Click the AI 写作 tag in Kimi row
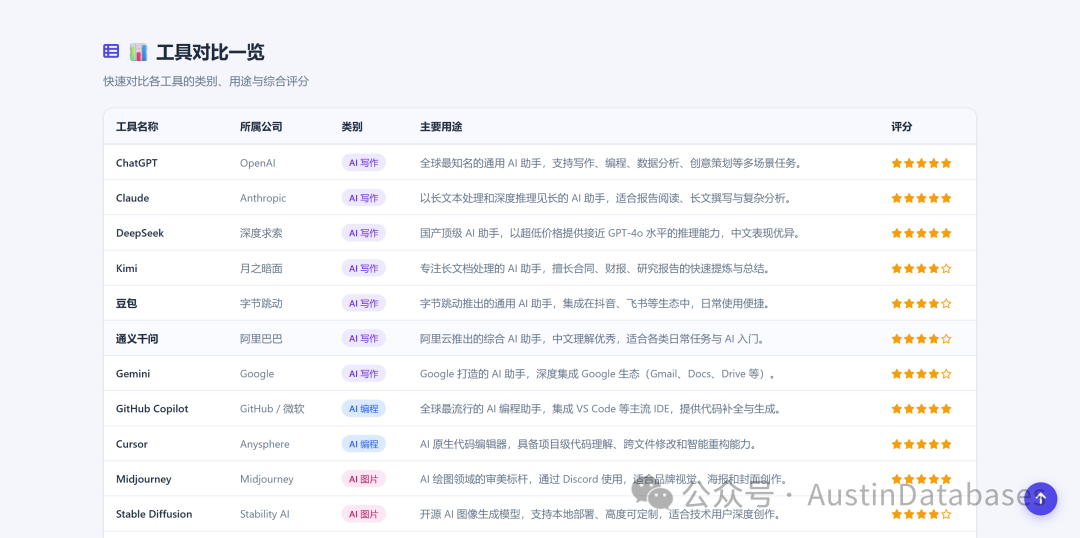The width and height of the screenshot is (1080, 538). tap(364, 268)
